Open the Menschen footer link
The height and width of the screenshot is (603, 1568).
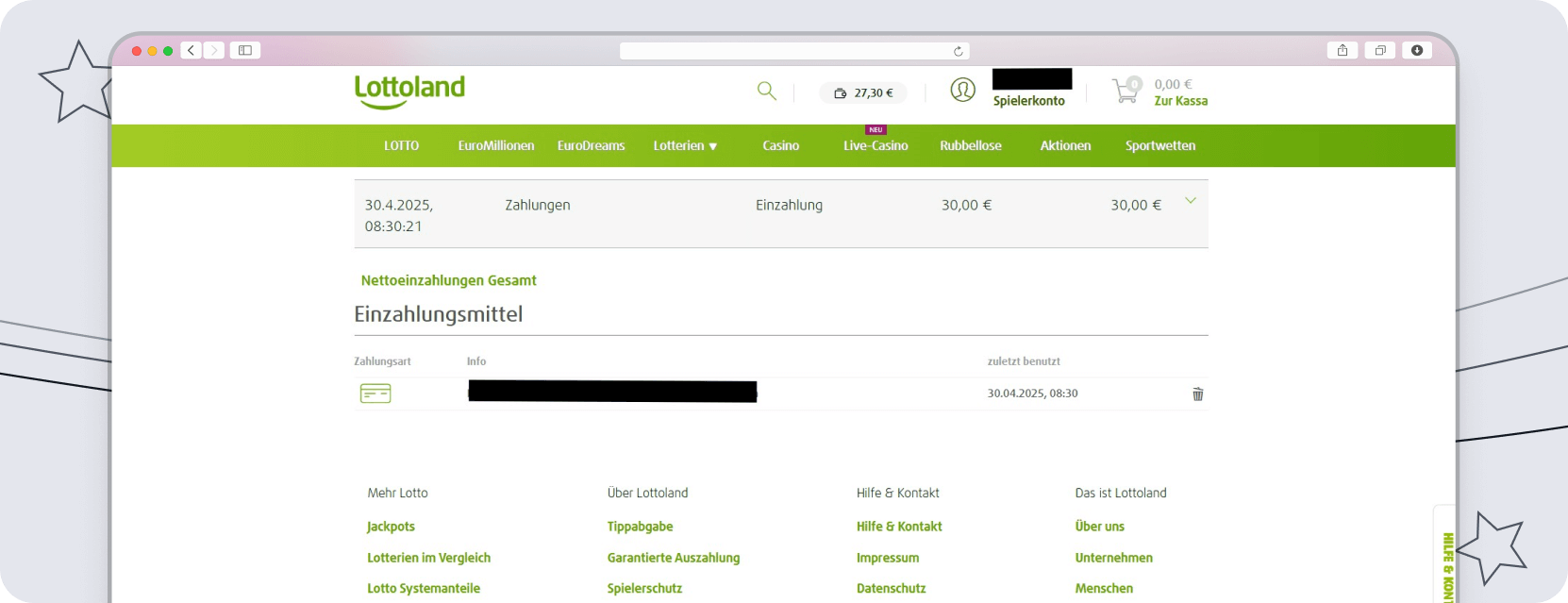[1104, 588]
